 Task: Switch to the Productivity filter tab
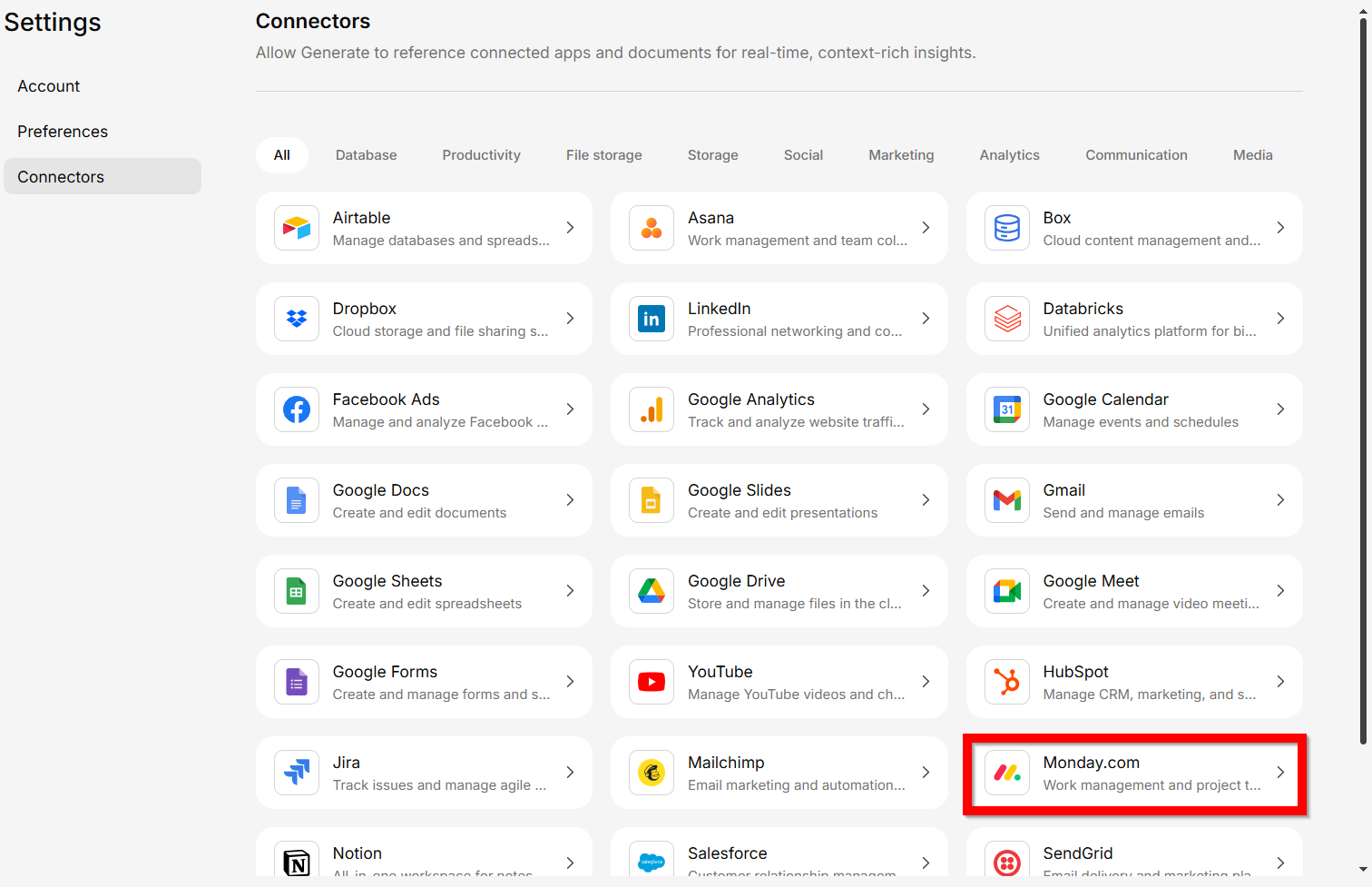click(x=481, y=155)
